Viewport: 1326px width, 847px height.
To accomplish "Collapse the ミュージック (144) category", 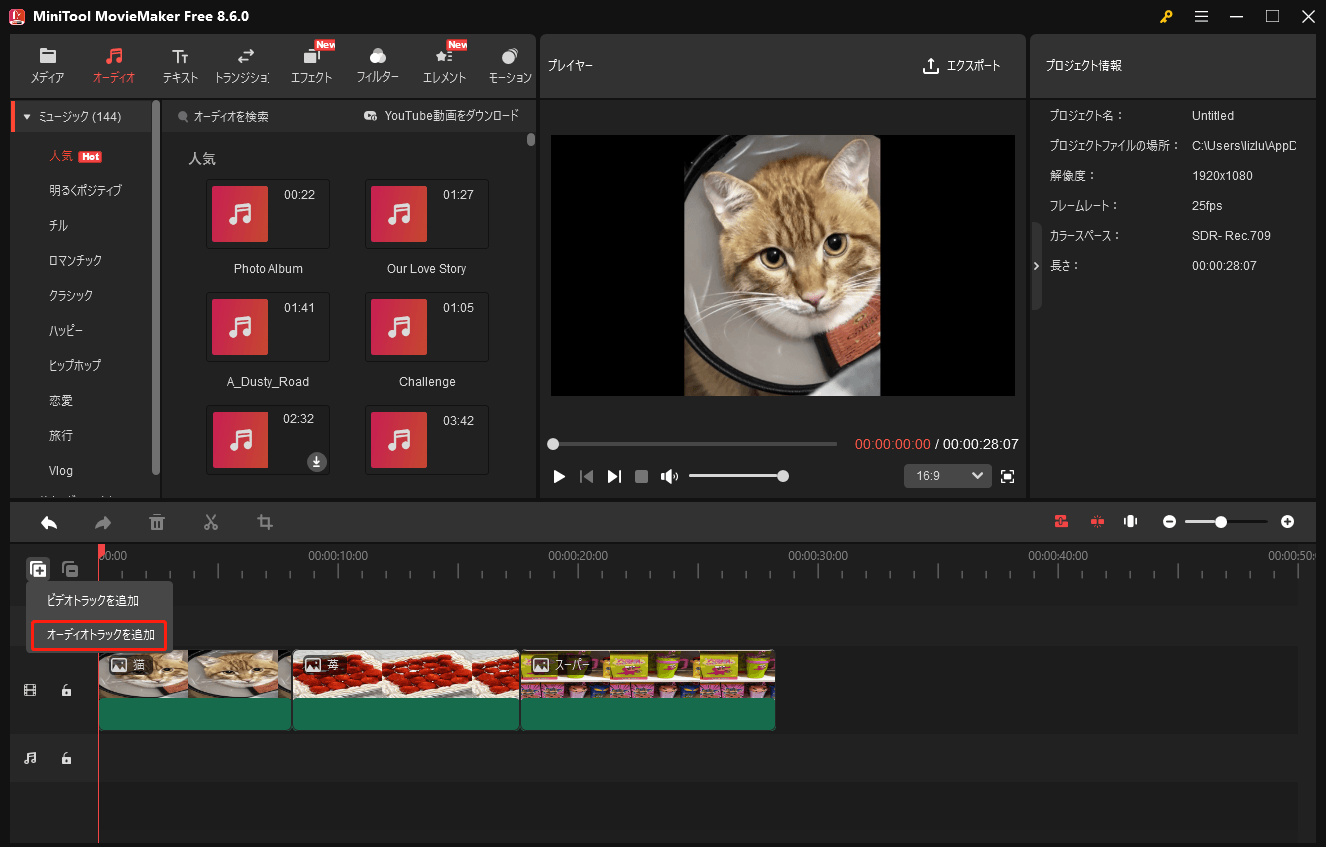I will [x=27, y=117].
